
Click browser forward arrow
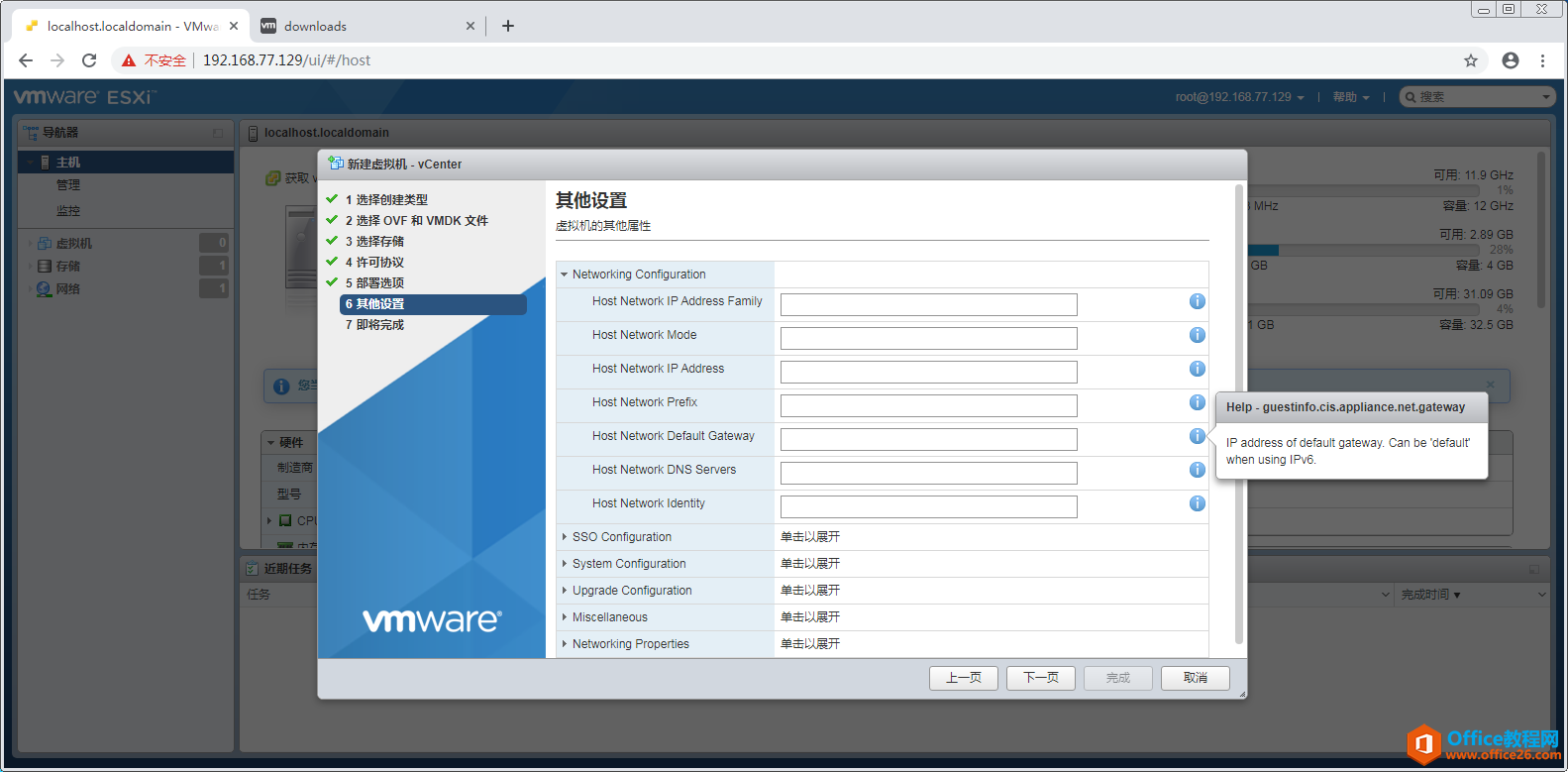click(57, 60)
